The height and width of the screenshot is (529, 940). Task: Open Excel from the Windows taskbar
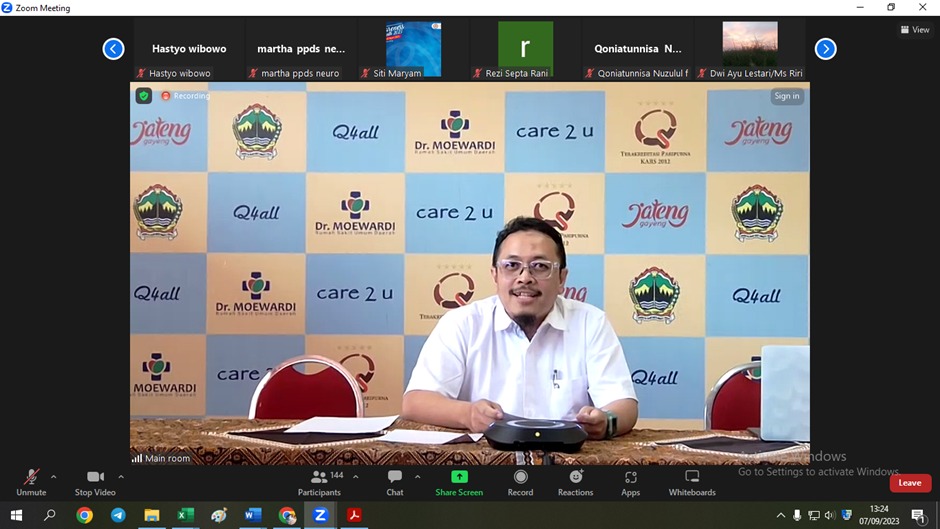click(185, 516)
